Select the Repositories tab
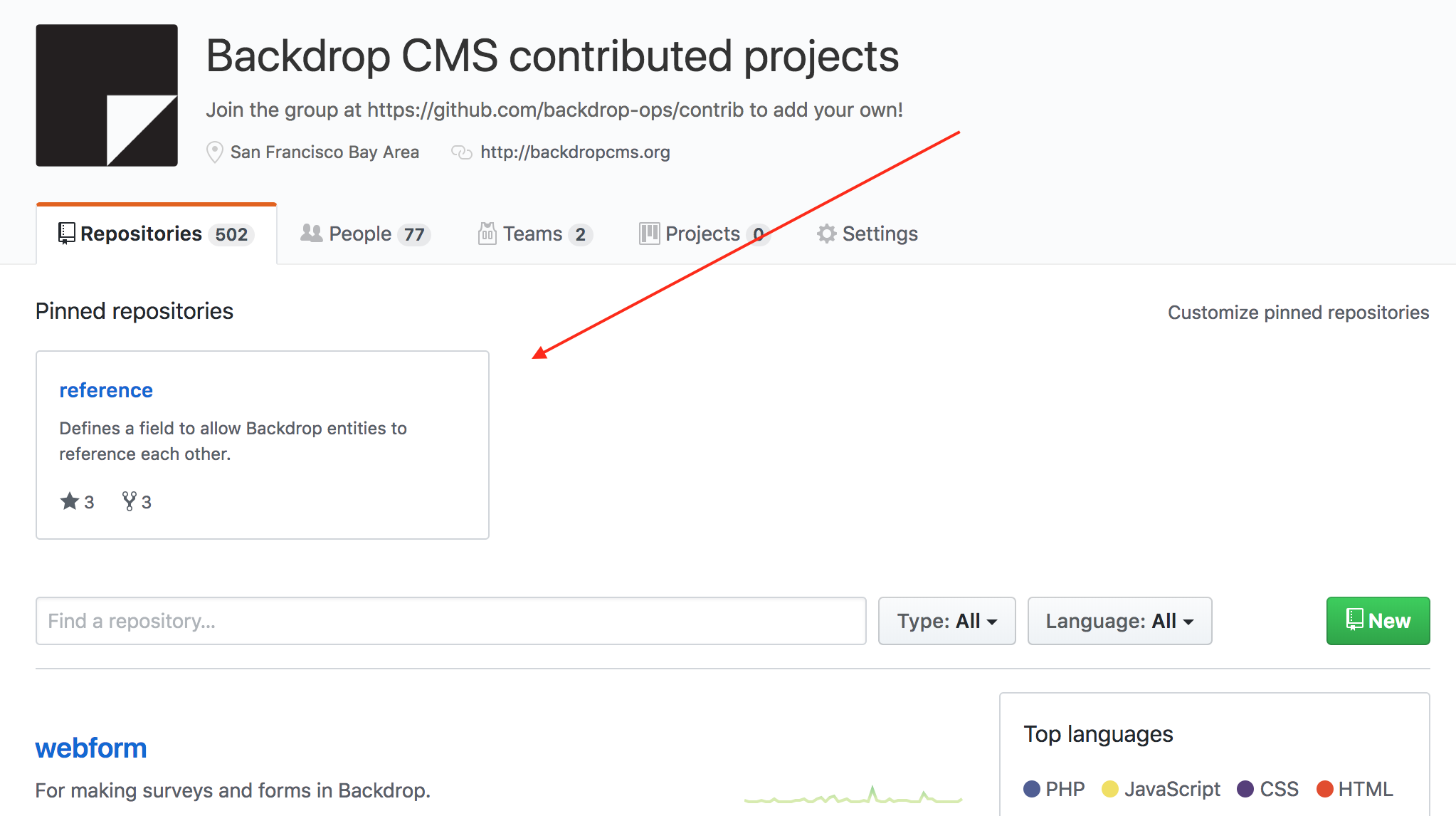This screenshot has width=1456, height=816. pos(141,233)
